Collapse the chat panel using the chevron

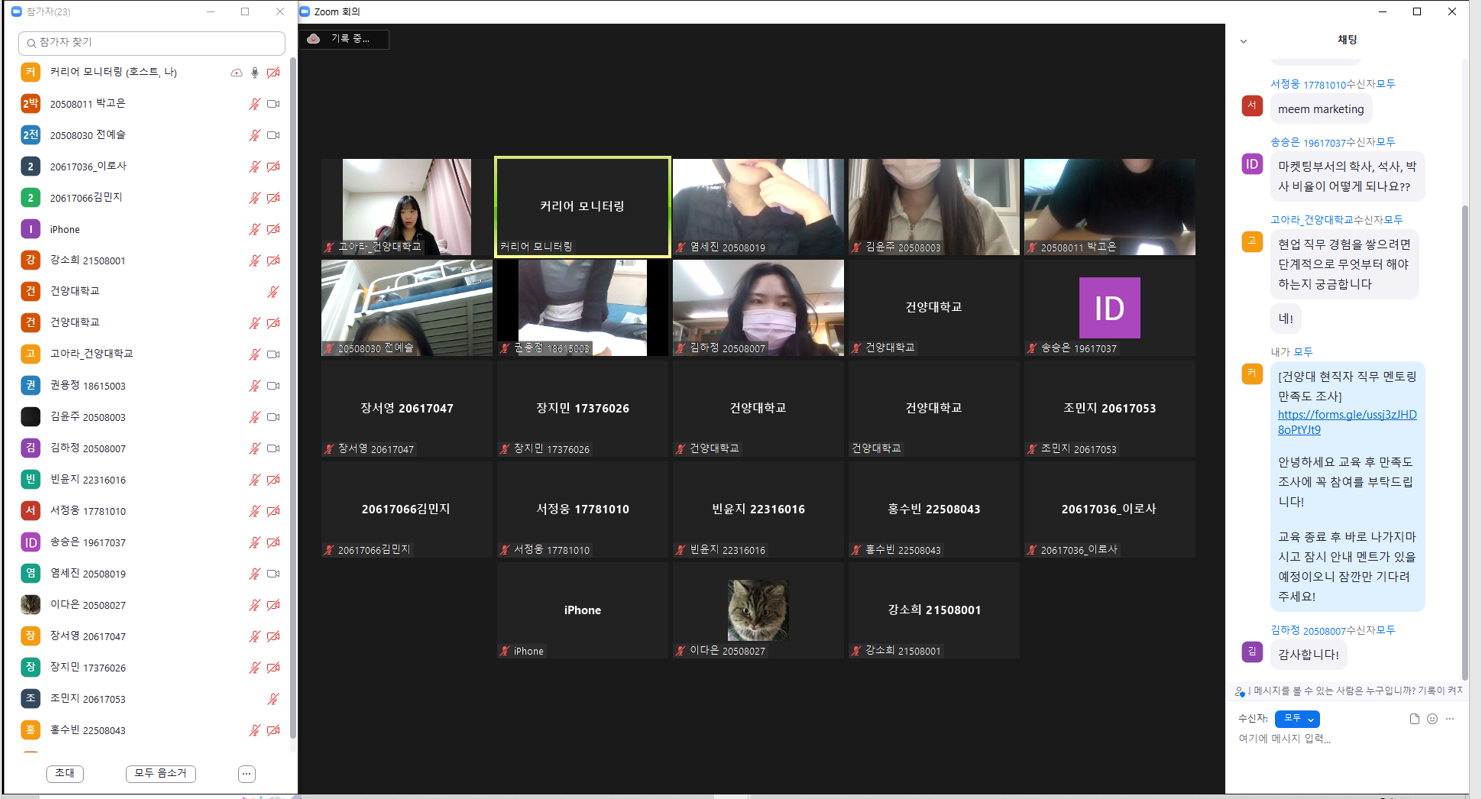(1243, 41)
